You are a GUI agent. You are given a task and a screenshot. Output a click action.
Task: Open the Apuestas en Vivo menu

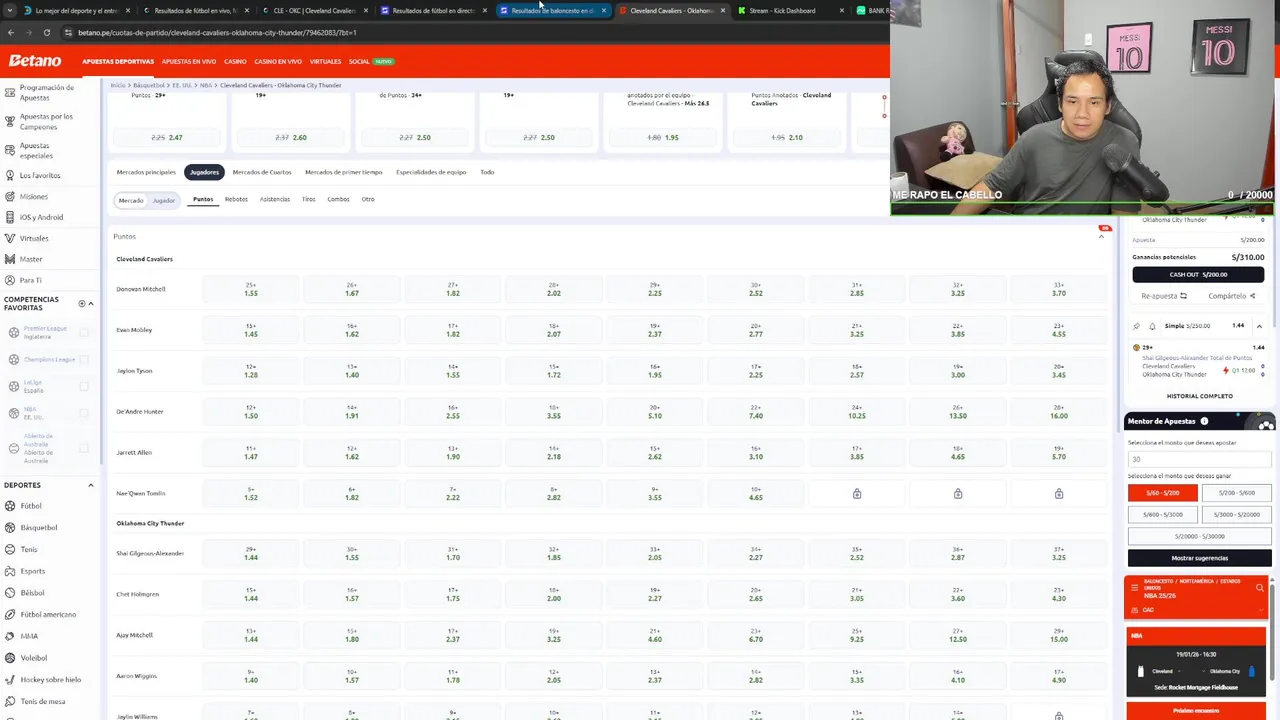(x=189, y=61)
